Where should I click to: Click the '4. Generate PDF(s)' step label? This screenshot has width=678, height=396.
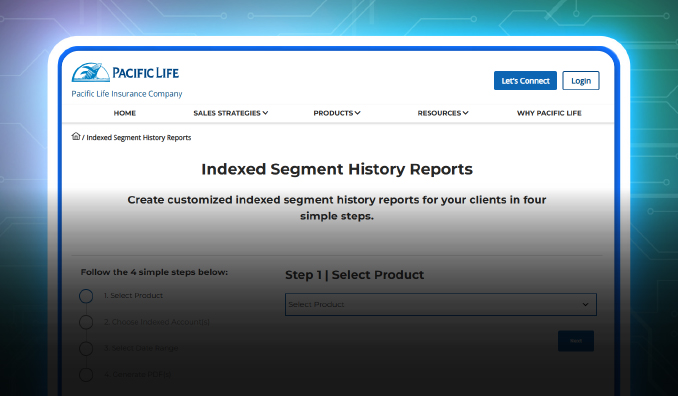click(138, 374)
